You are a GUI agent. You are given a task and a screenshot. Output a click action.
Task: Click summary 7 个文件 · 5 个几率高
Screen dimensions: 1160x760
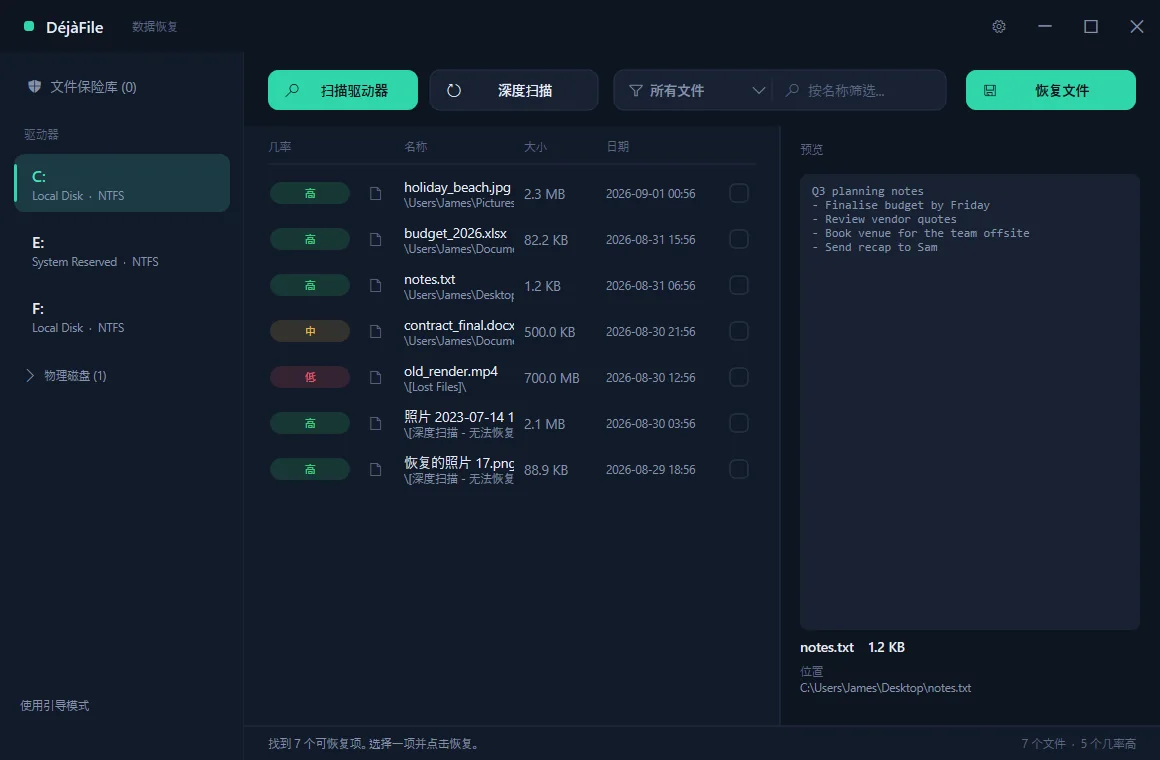click(1079, 743)
